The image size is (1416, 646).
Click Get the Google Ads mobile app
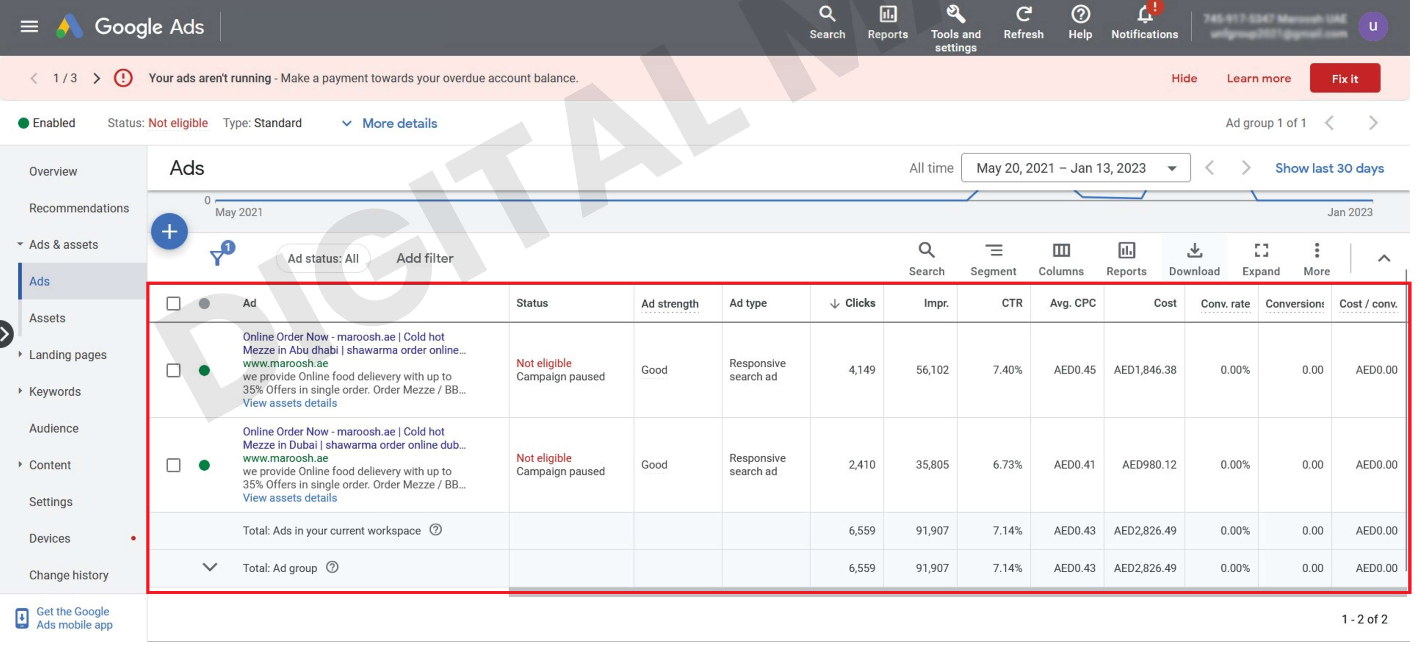point(74,618)
